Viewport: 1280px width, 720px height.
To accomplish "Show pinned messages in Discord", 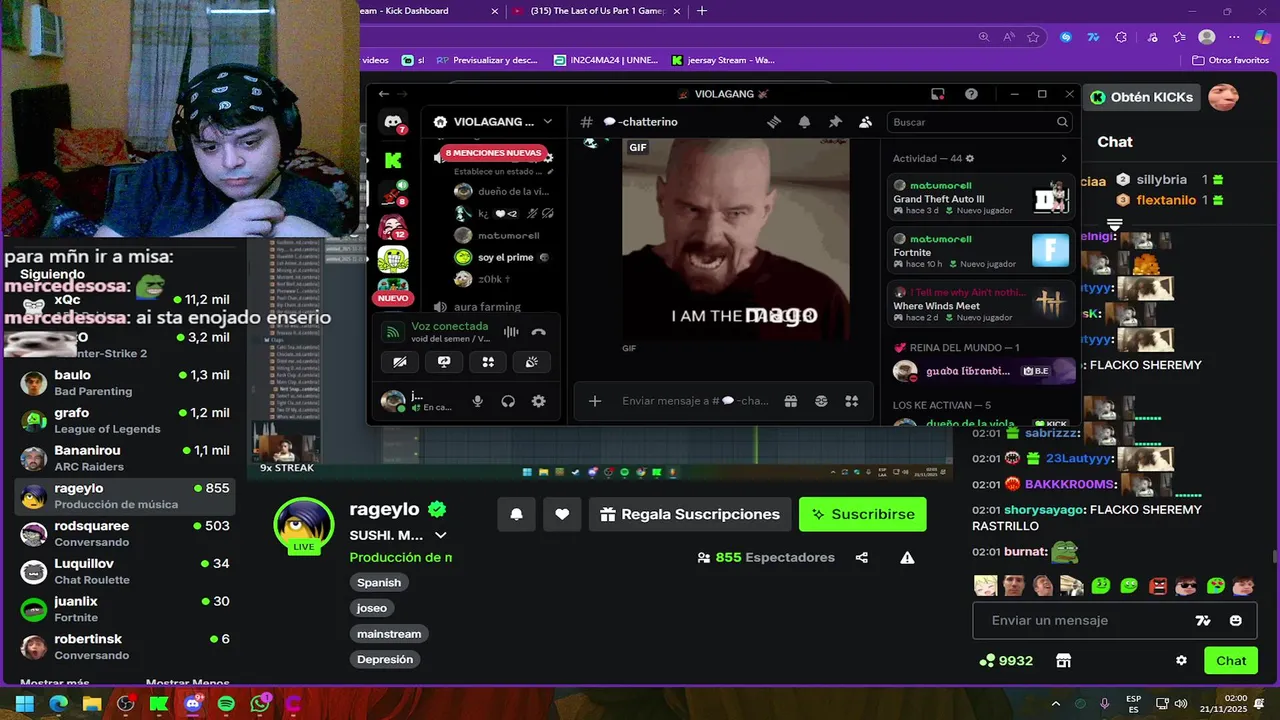I will coord(835,122).
